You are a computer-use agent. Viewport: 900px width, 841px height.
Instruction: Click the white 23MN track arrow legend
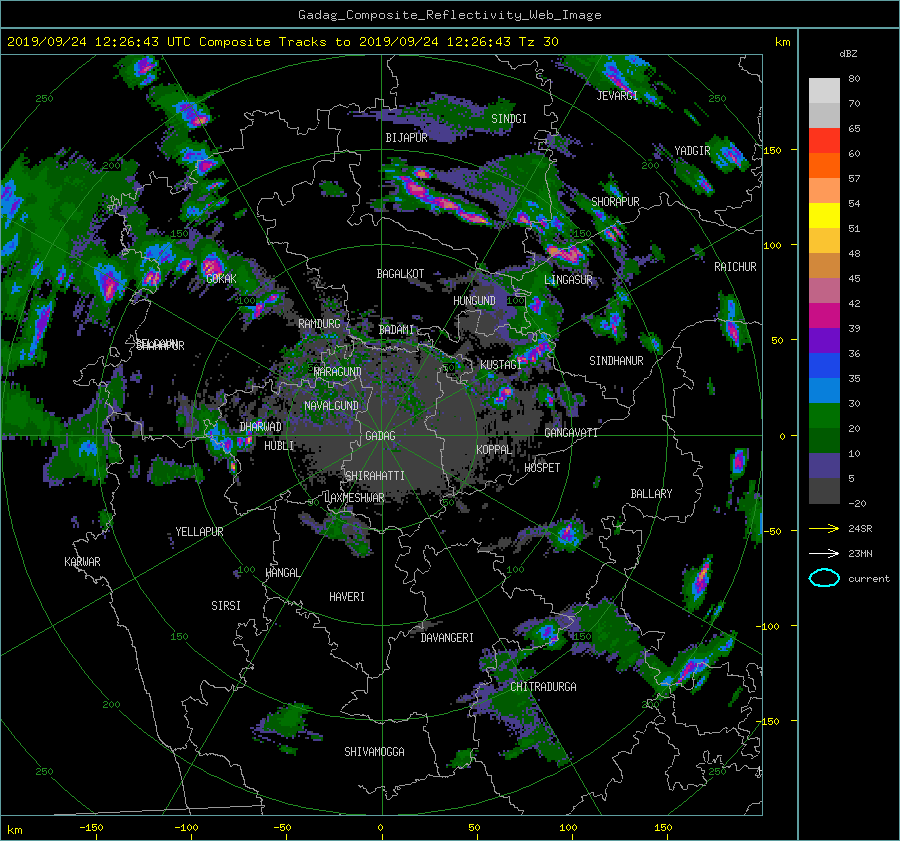pos(824,553)
